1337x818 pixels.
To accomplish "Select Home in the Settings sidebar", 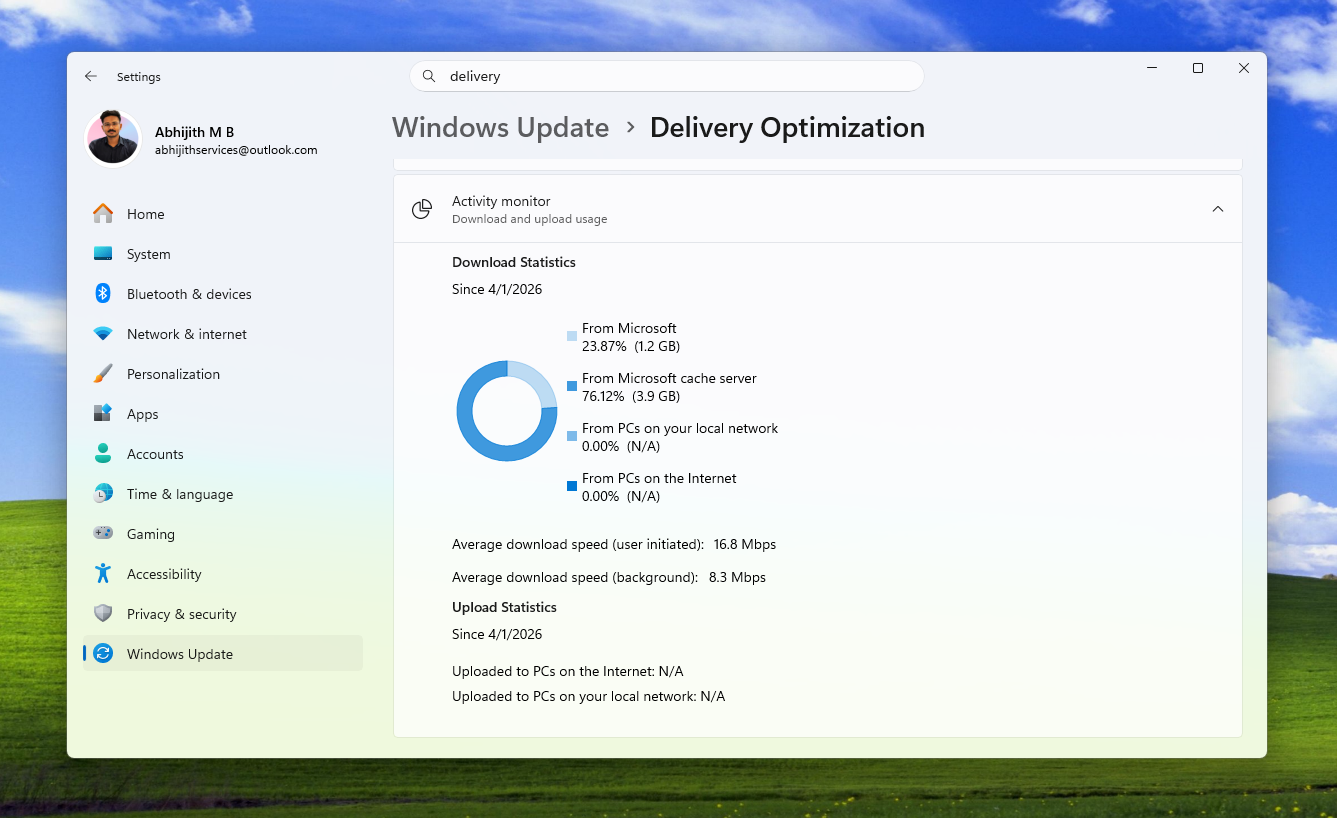I will click(145, 213).
